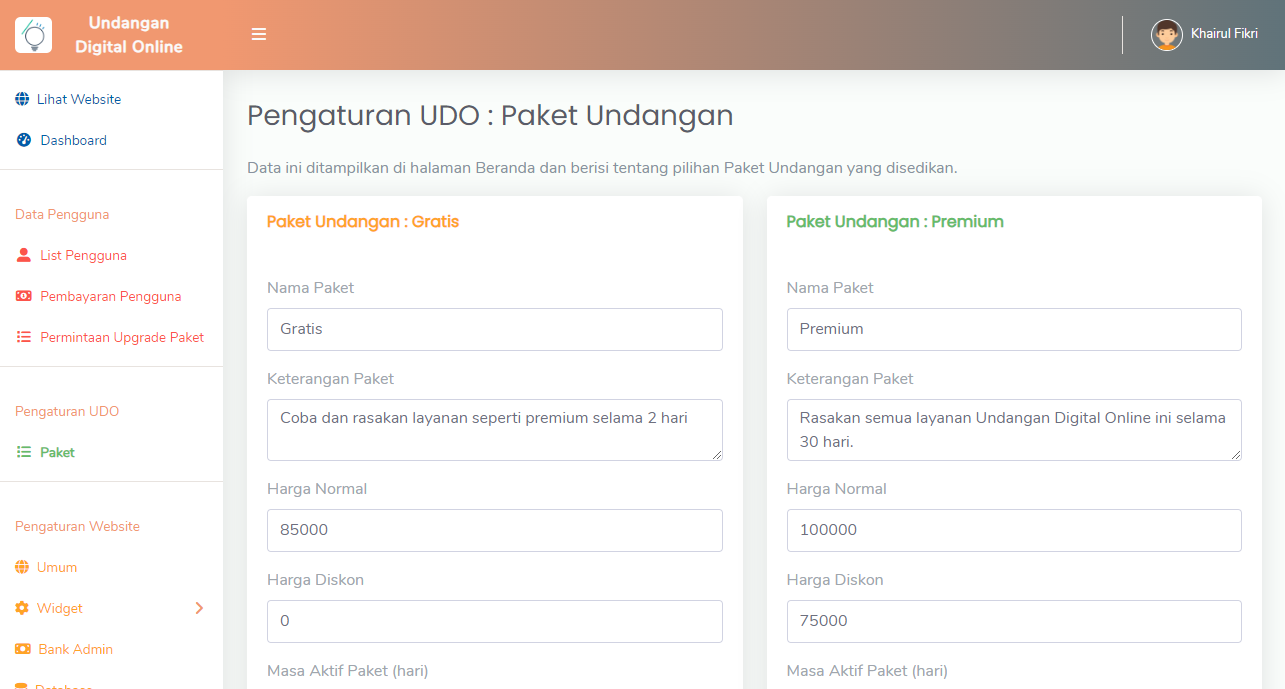Expand the Widget submenu chevron
The image size is (1285, 689).
(x=199, y=608)
